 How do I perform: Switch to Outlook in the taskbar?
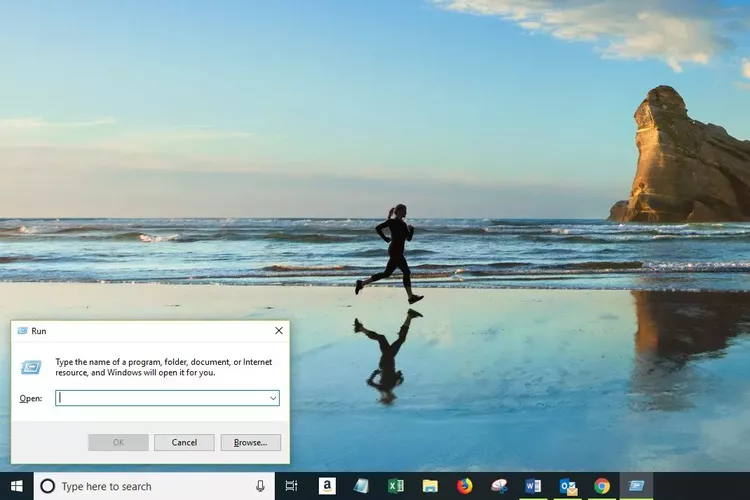coord(568,487)
